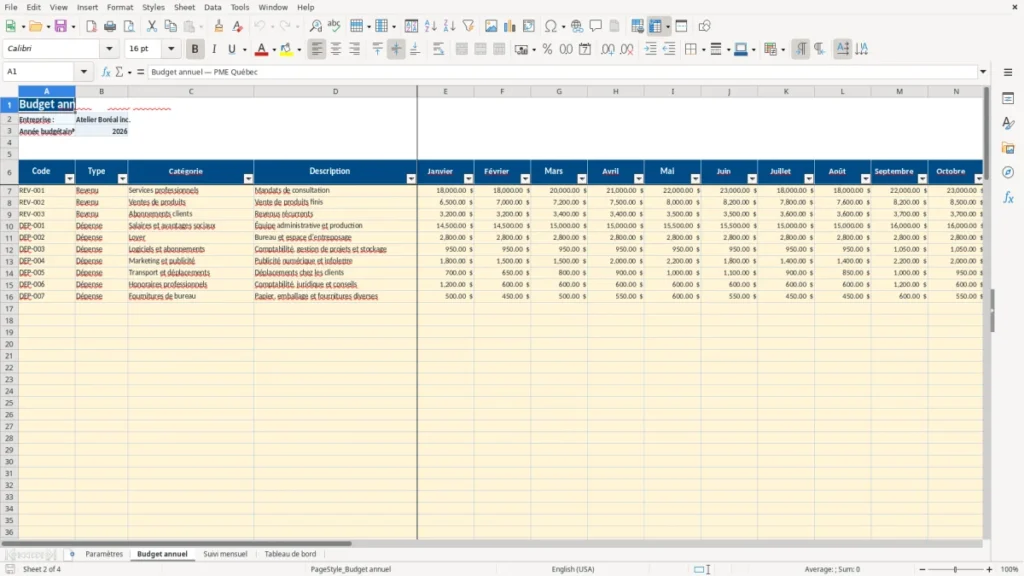The width and height of the screenshot is (1024, 576).
Task: Toggle wrap text
Action: pos(438,49)
